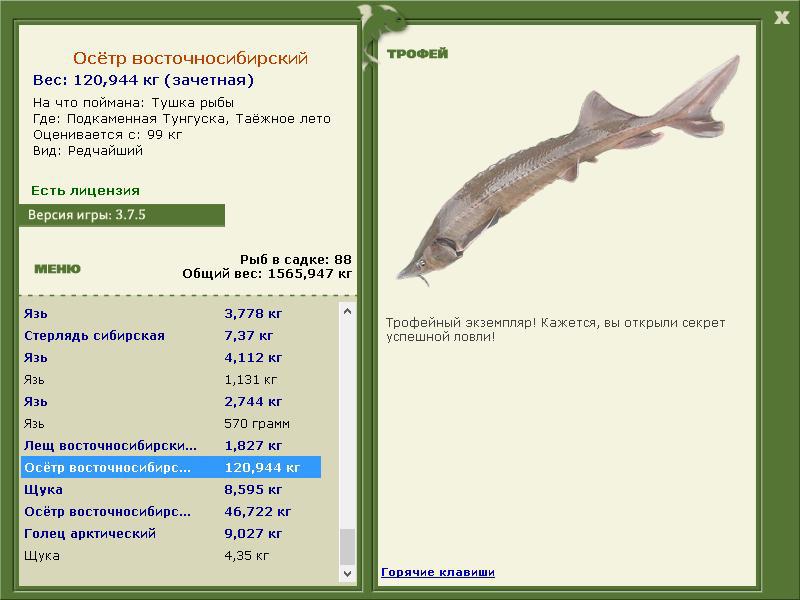The image size is (800, 600).
Task: Select Язь 2,744 кг row
Action: pos(171,401)
